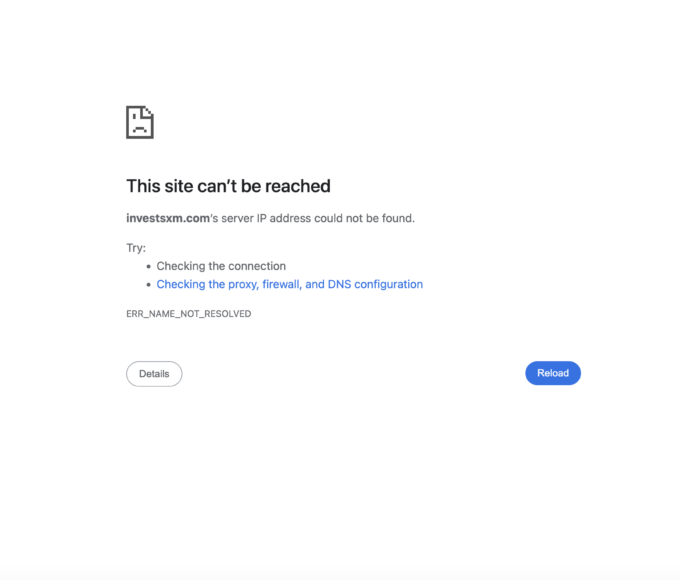Screen dimensions: 680x580
Task: Click the ERR_NAME_NOT_RESOLVED error code
Action: 188,314
